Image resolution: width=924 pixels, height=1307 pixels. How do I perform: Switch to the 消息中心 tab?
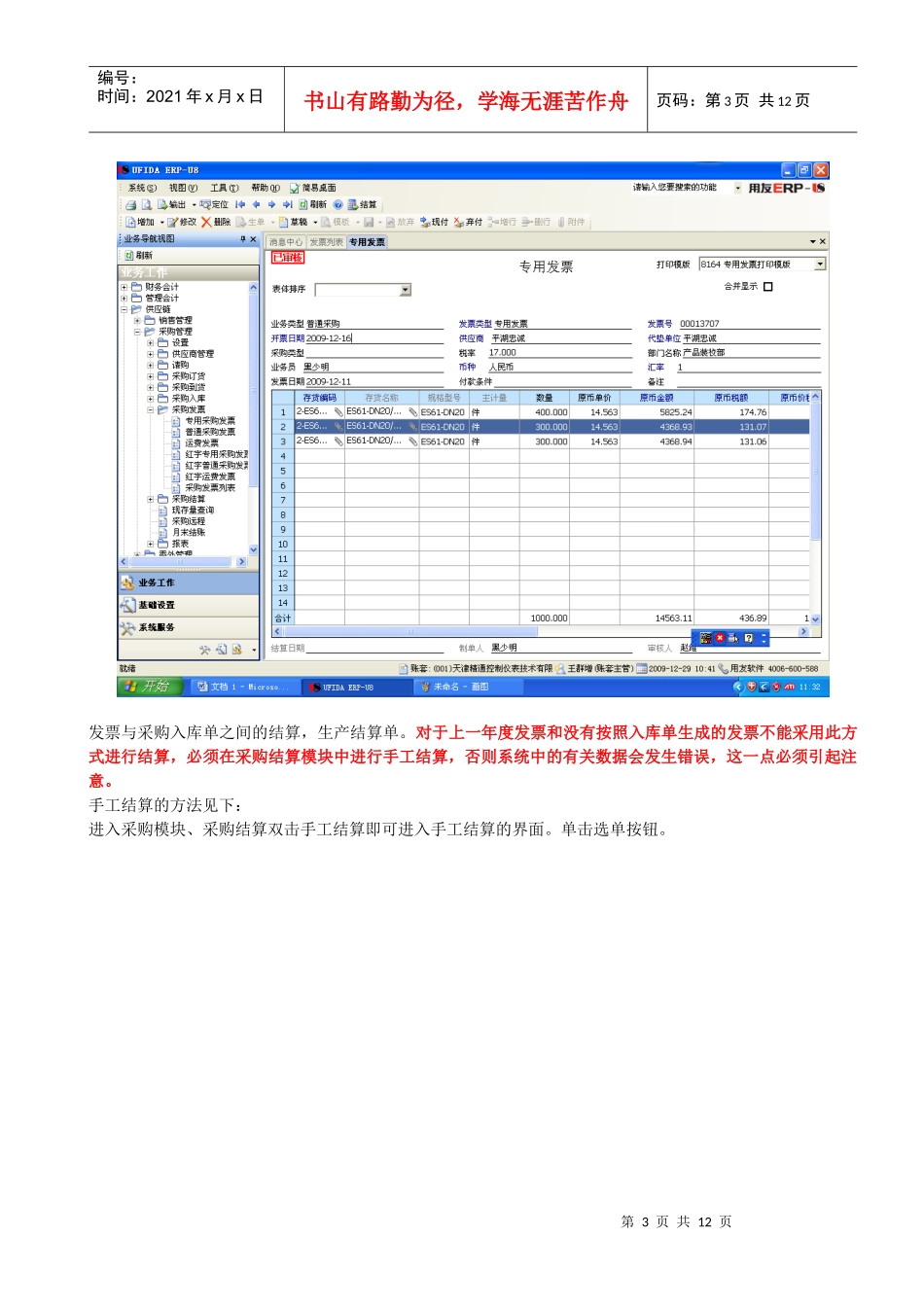[x=287, y=242]
